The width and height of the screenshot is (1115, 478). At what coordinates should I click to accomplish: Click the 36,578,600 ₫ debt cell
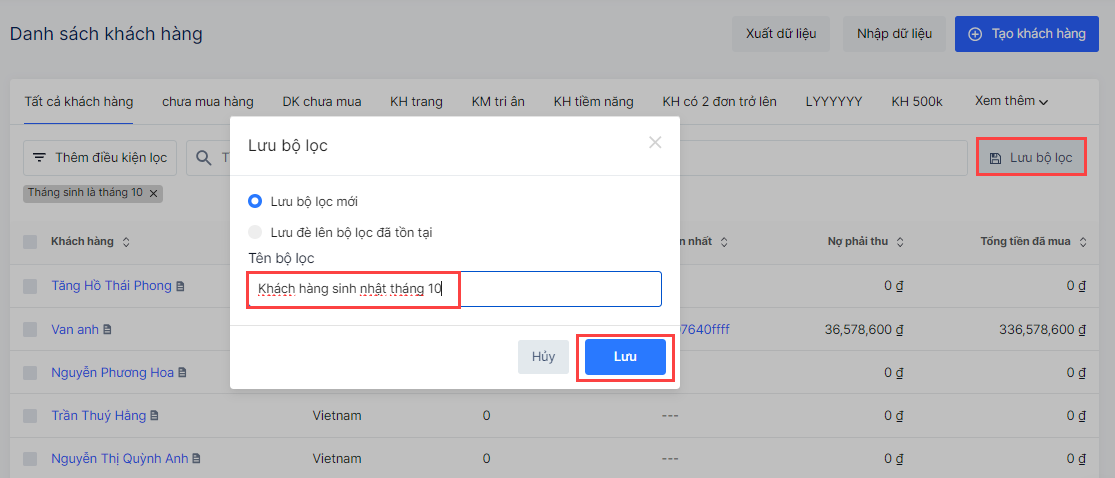click(x=865, y=329)
